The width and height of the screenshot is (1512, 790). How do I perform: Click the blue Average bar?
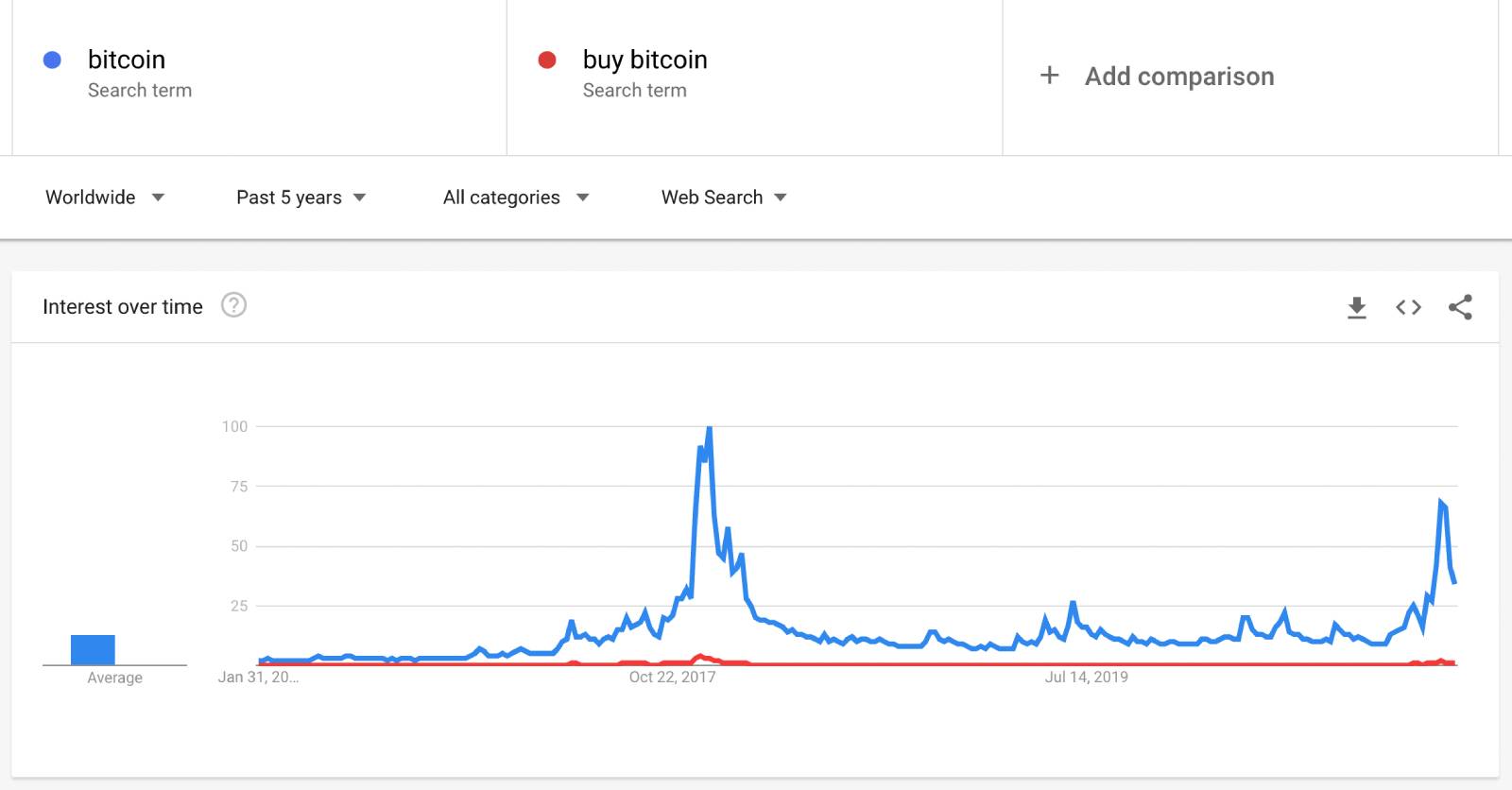click(x=93, y=650)
